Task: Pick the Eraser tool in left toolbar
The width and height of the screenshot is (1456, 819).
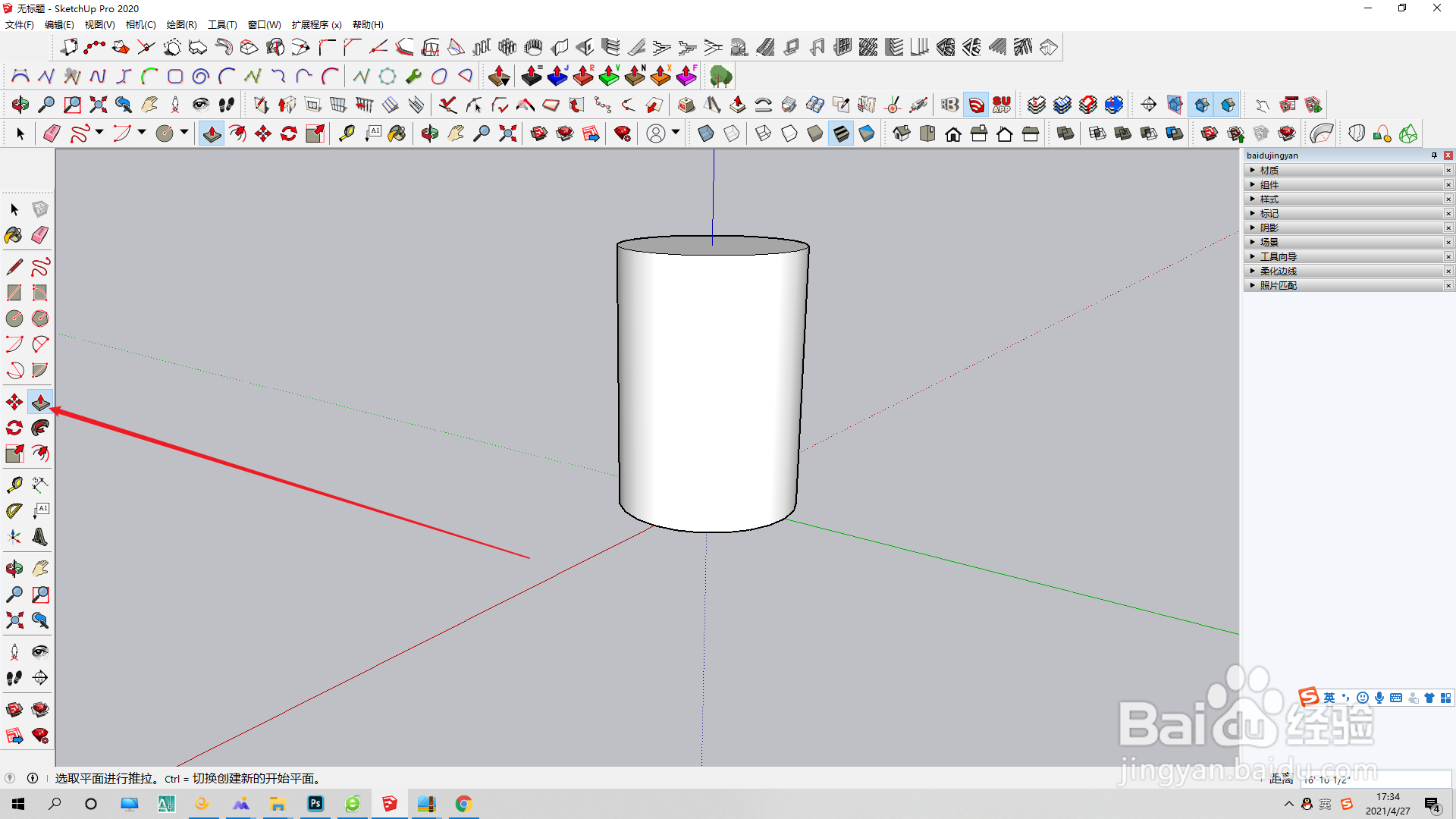Action: click(40, 235)
